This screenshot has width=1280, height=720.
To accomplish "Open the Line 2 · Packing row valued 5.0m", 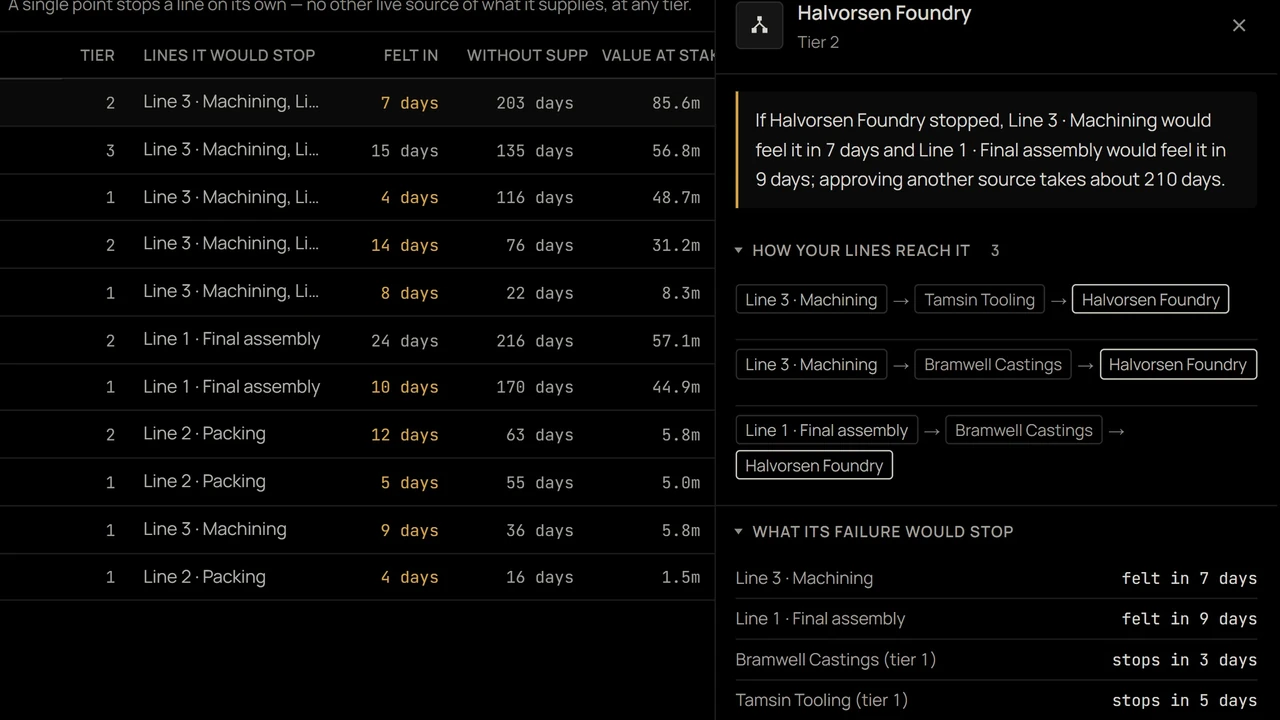I will (x=357, y=482).
